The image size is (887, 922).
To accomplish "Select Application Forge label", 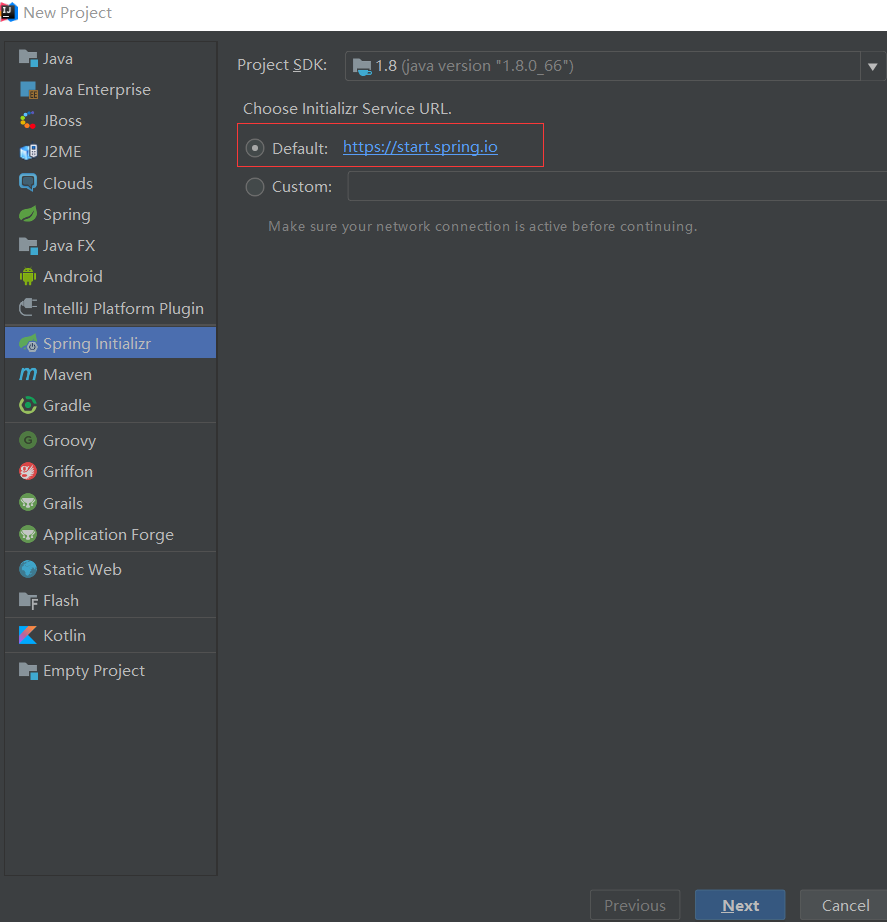I will tap(108, 535).
